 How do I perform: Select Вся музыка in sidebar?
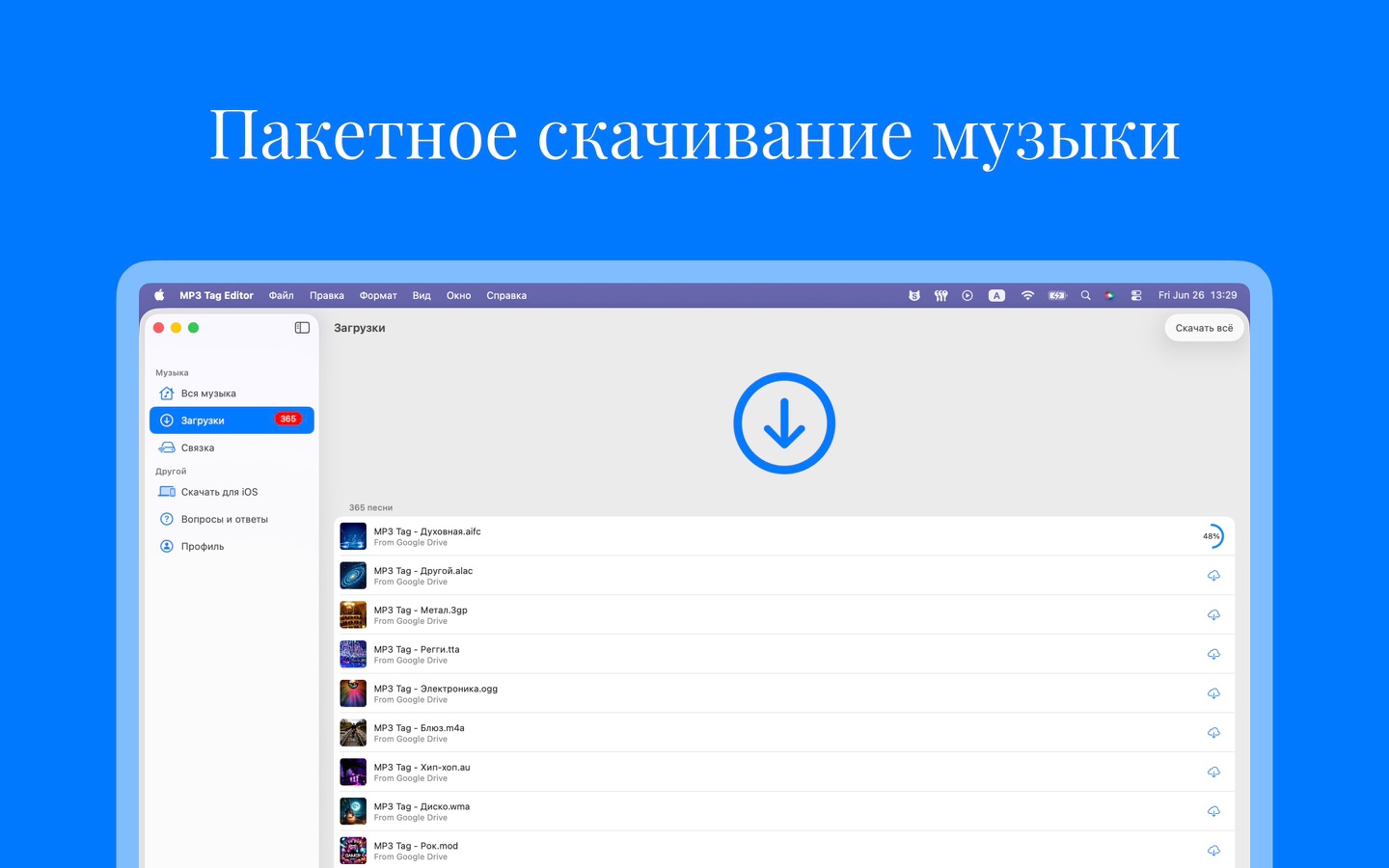tap(231, 393)
